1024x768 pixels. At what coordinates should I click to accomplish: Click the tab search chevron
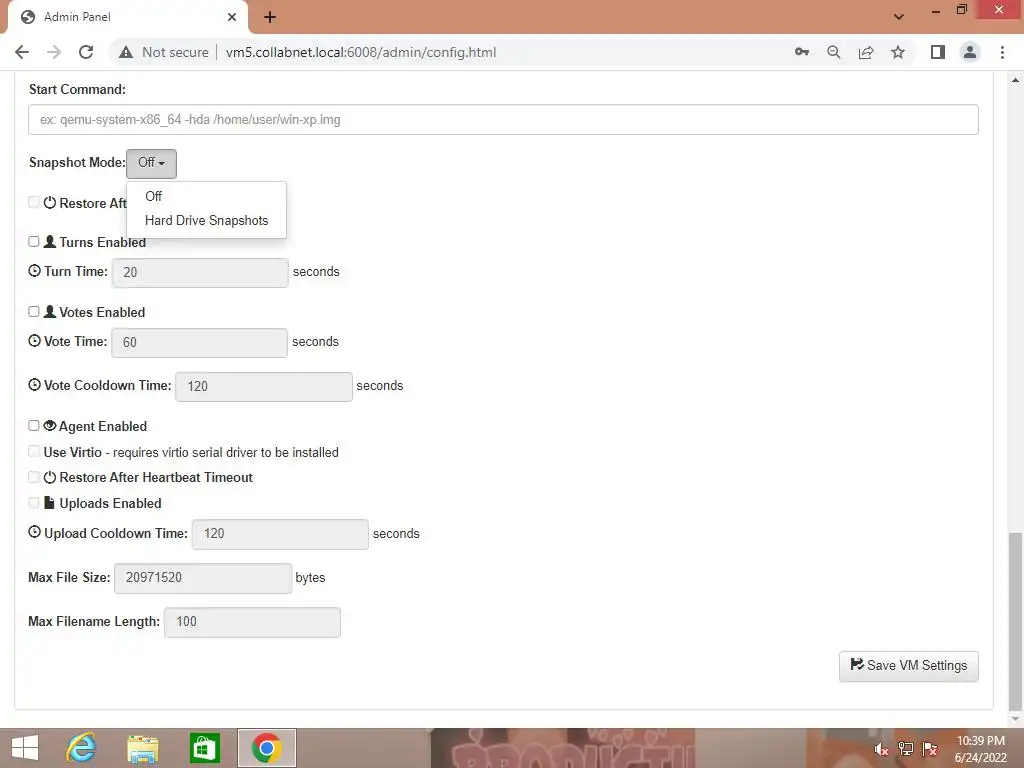pos(899,17)
